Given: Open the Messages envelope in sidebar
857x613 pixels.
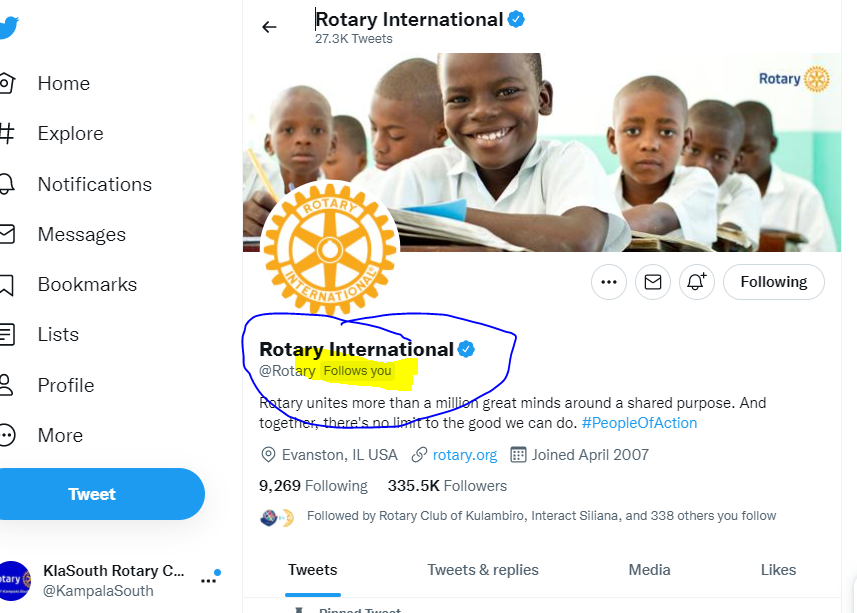Looking at the screenshot, I should click(63, 234).
